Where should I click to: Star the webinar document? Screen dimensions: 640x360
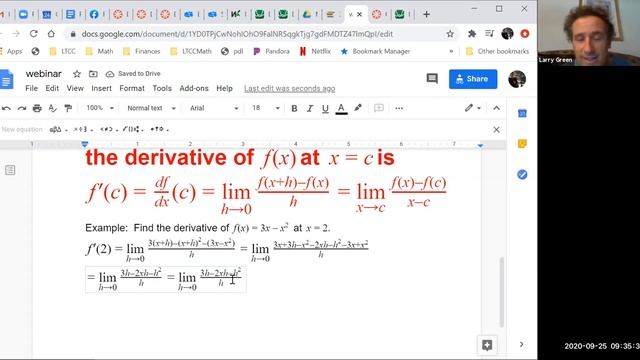click(77, 74)
